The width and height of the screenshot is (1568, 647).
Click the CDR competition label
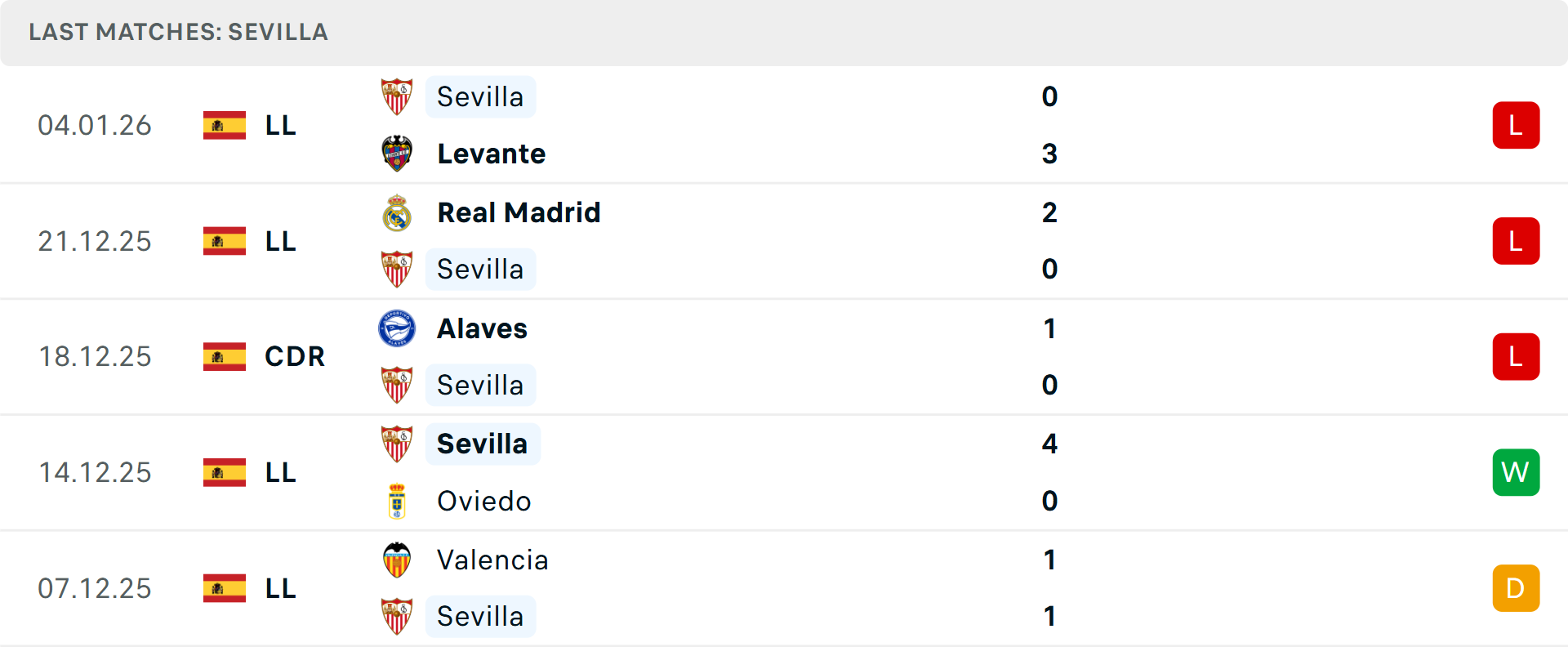[x=295, y=356]
